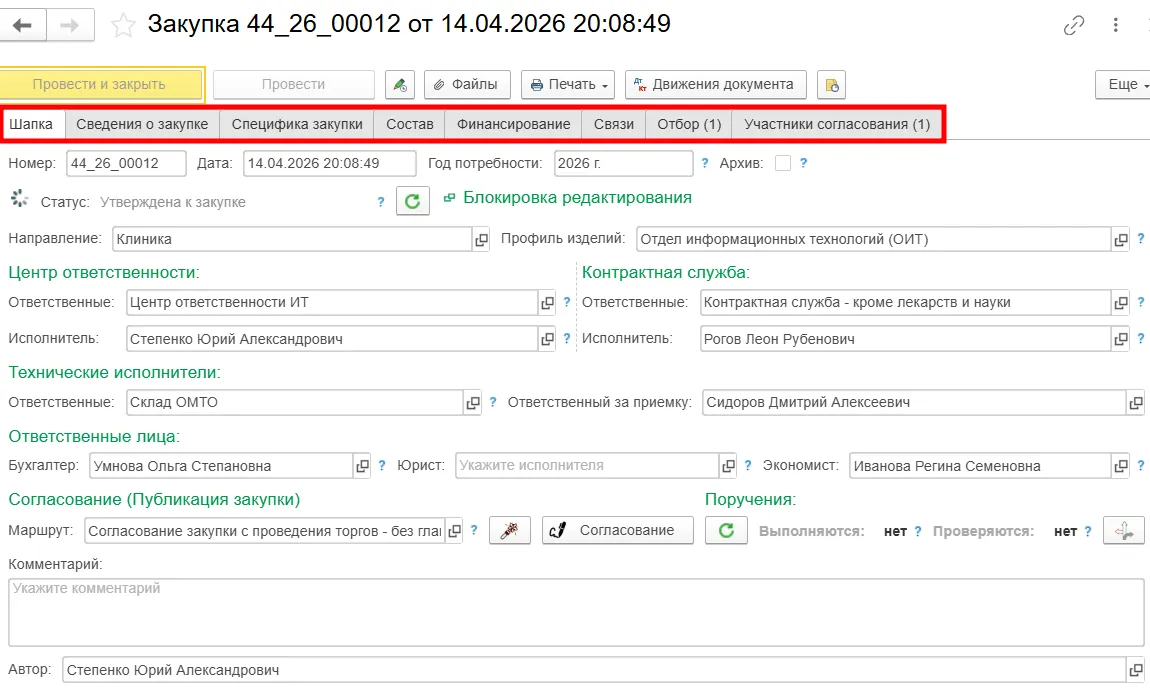Image resolution: width=1150 pixels, height=690 pixels.
Task: Click the Центр ответственности section header
Action: (104, 273)
